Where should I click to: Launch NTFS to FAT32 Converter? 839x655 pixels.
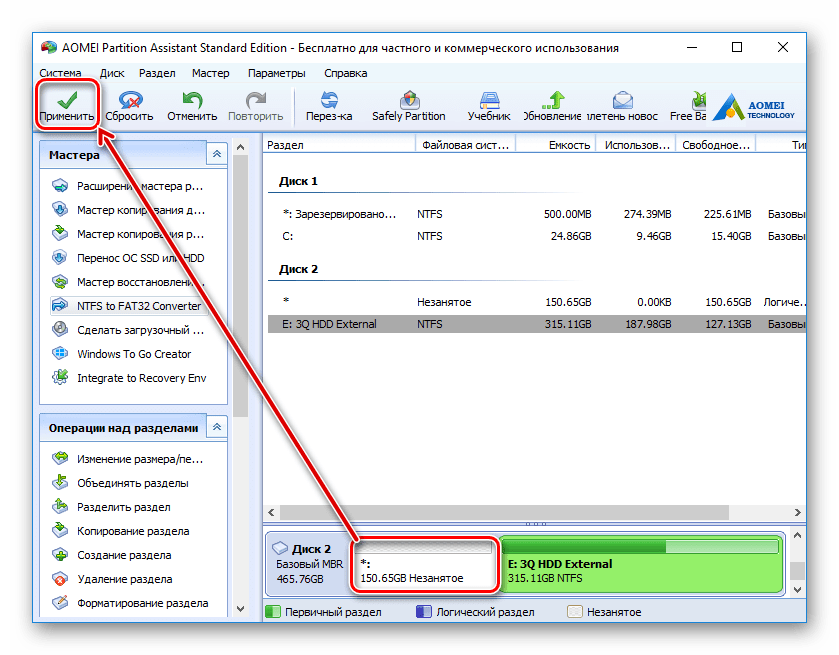(129, 306)
